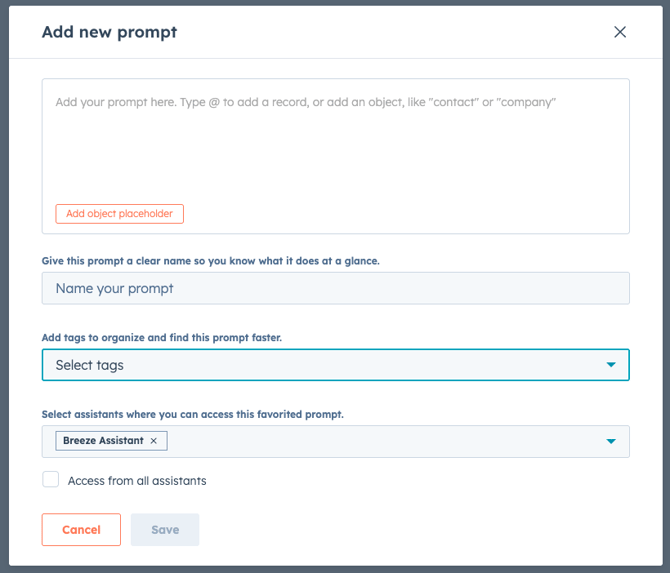Click the Select tags dropdown arrow

click(611, 365)
